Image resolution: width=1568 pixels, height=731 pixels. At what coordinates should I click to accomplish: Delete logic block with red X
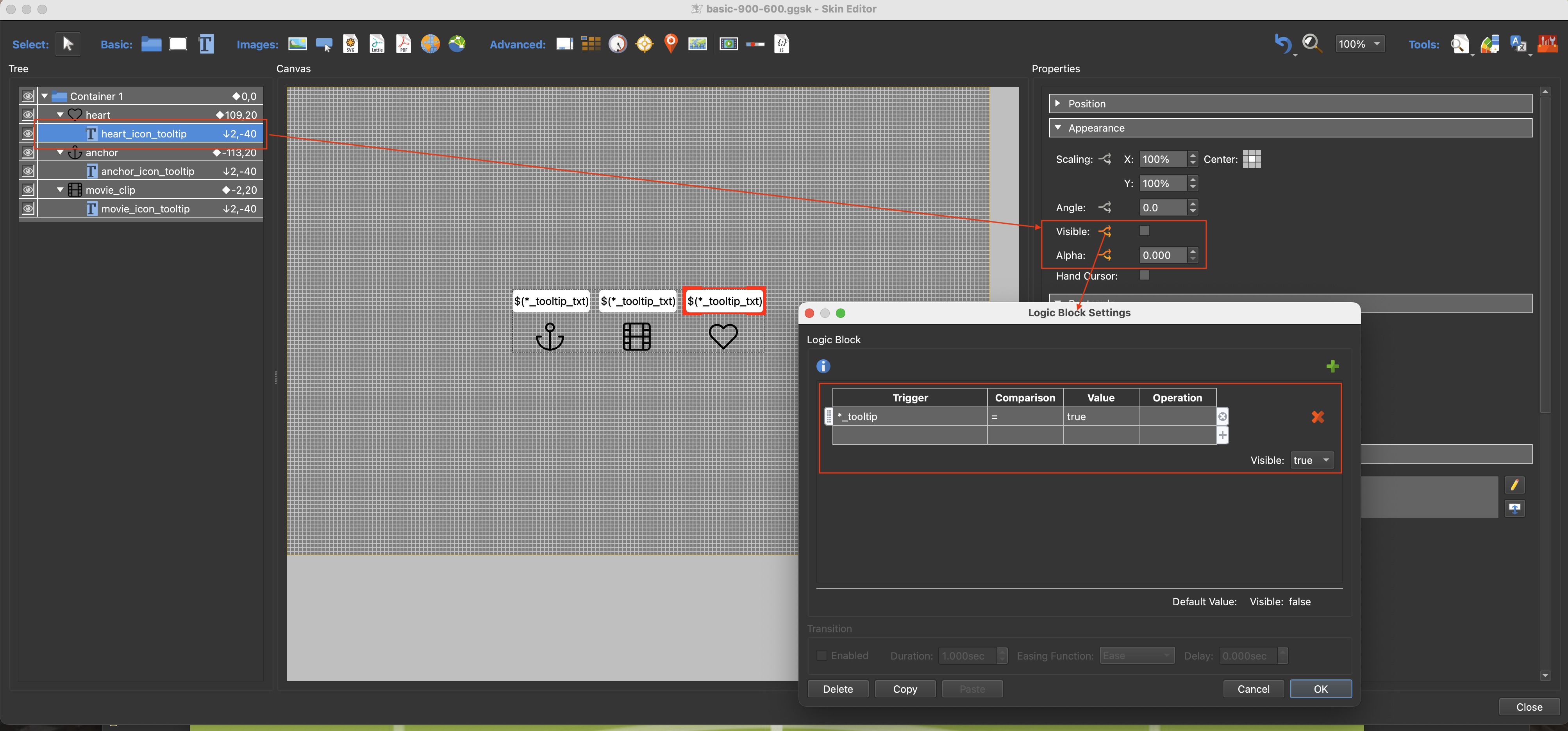point(1318,417)
